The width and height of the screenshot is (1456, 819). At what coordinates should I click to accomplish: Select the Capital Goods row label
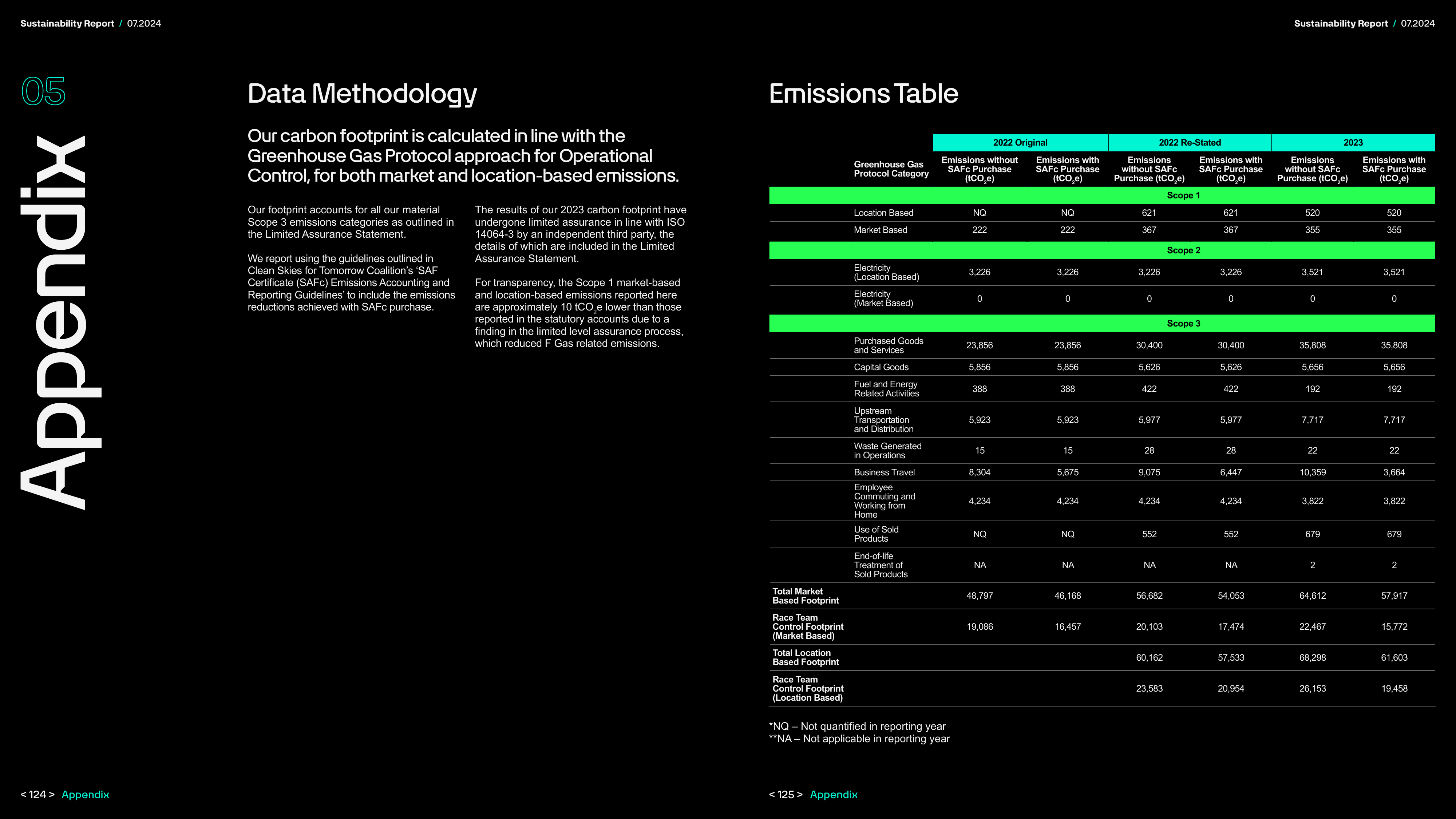[881, 367]
